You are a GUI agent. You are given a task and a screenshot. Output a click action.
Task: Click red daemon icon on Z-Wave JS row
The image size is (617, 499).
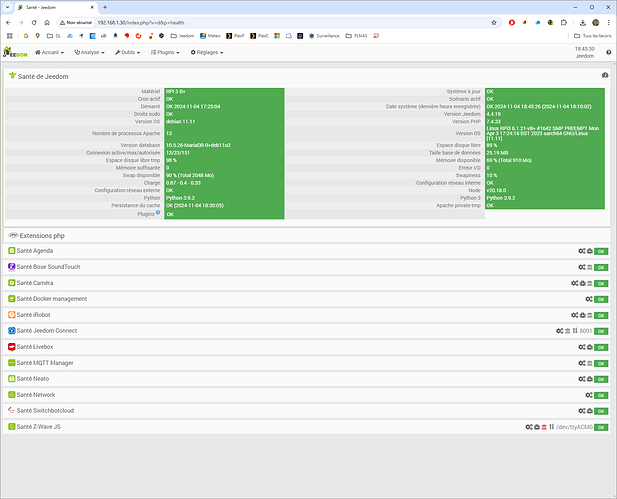click(x=544, y=427)
